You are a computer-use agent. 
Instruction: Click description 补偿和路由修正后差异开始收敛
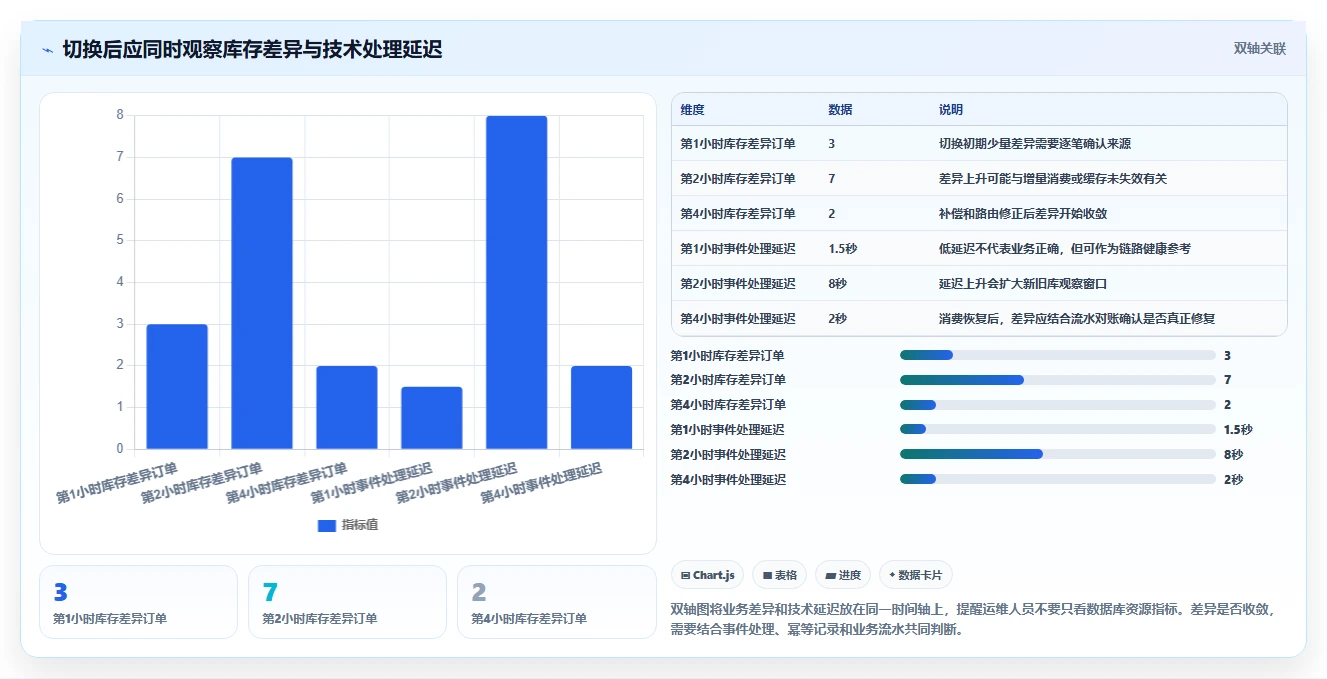[x=1023, y=214]
